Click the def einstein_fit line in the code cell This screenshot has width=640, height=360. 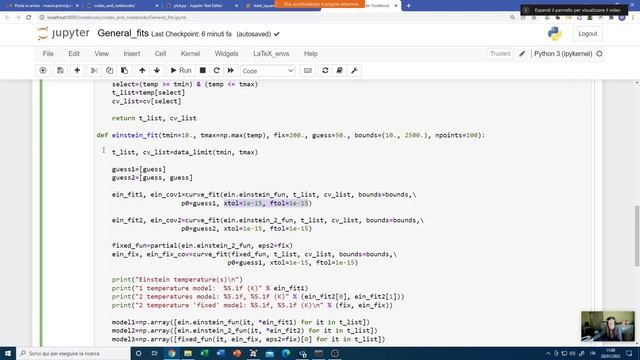(x=291, y=135)
